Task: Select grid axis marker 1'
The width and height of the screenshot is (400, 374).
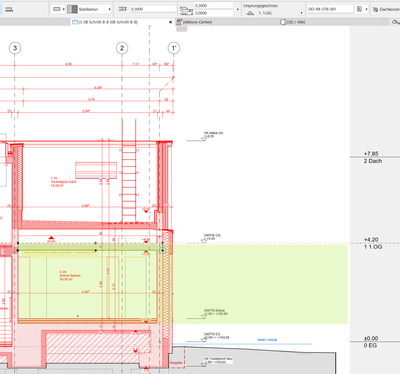Action: tap(174, 48)
